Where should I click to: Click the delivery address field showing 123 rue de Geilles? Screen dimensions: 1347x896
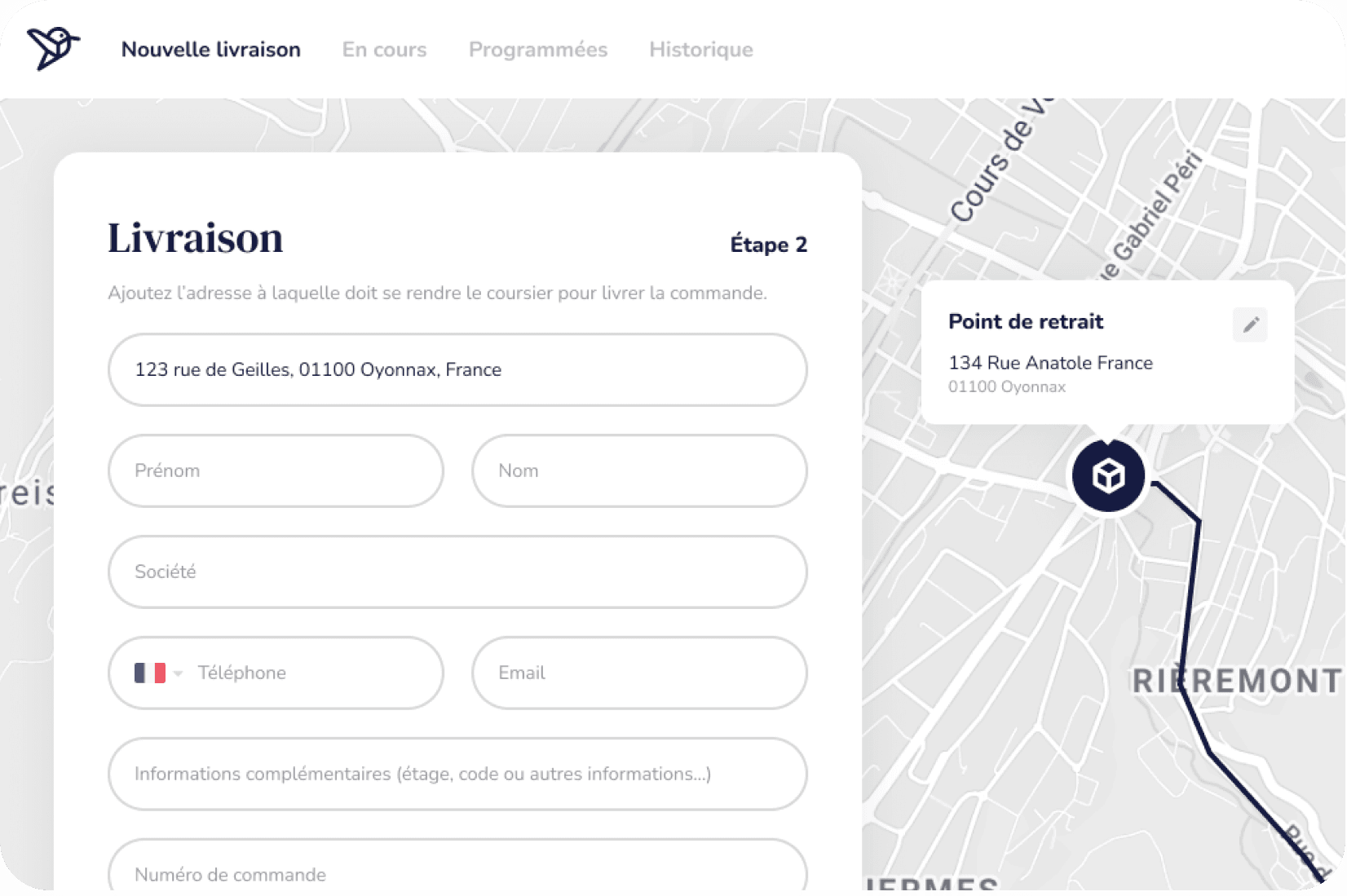[x=457, y=369]
